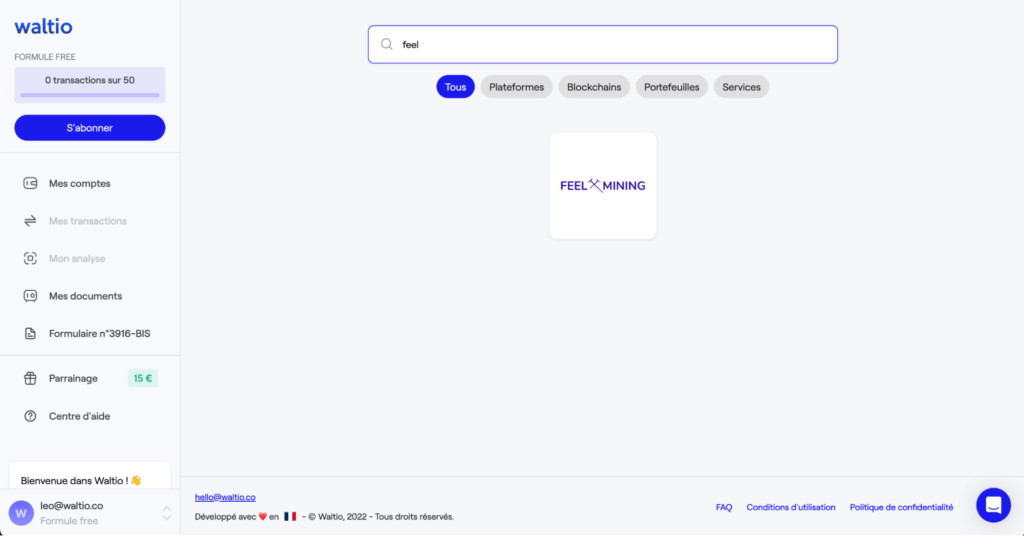Click the 15 € referral badge
The width and height of the screenshot is (1024, 536).
(x=142, y=379)
